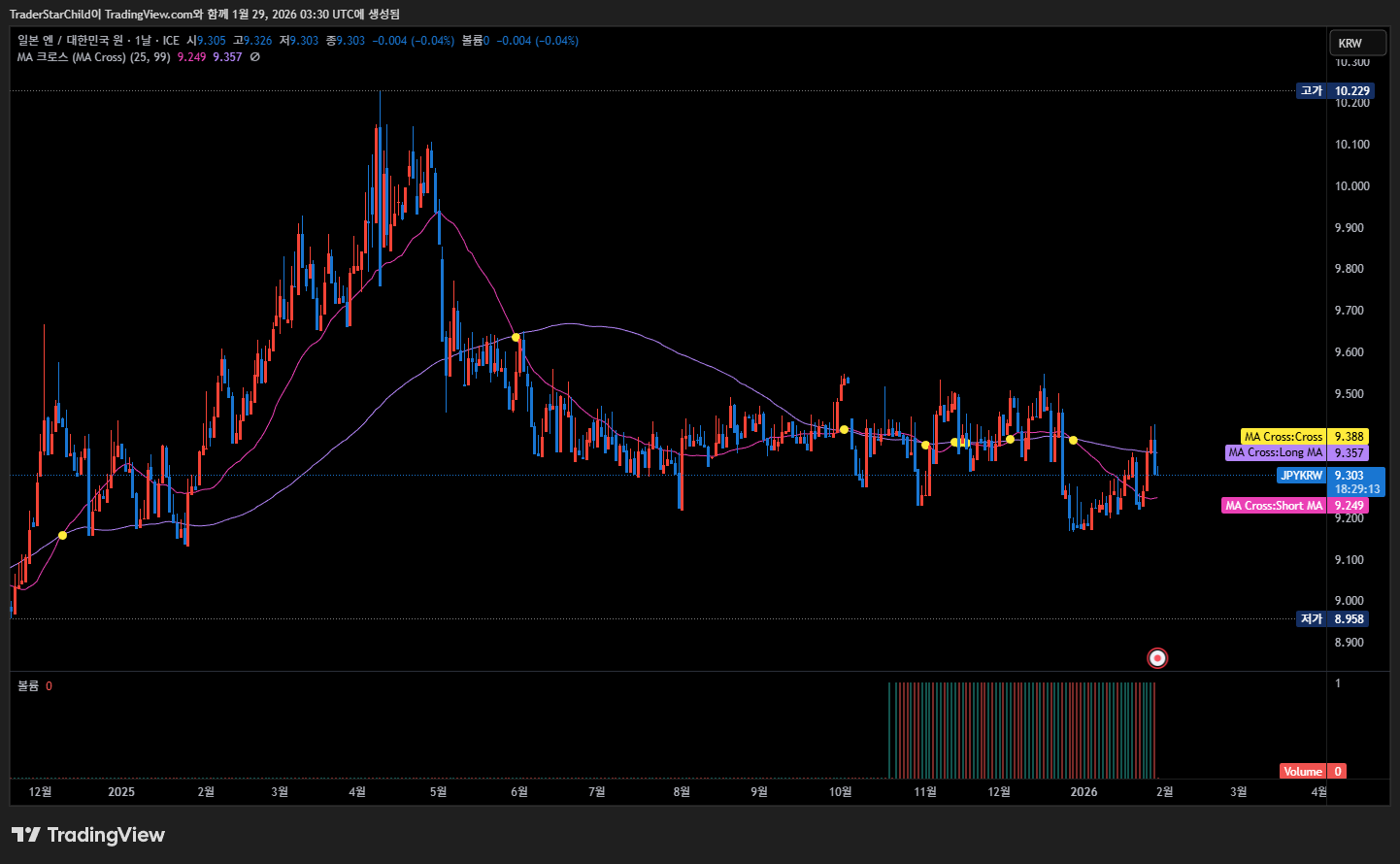The image size is (1400, 864).
Task: Click the TradingView logo at bottom left
Action: click(x=88, y=835)
